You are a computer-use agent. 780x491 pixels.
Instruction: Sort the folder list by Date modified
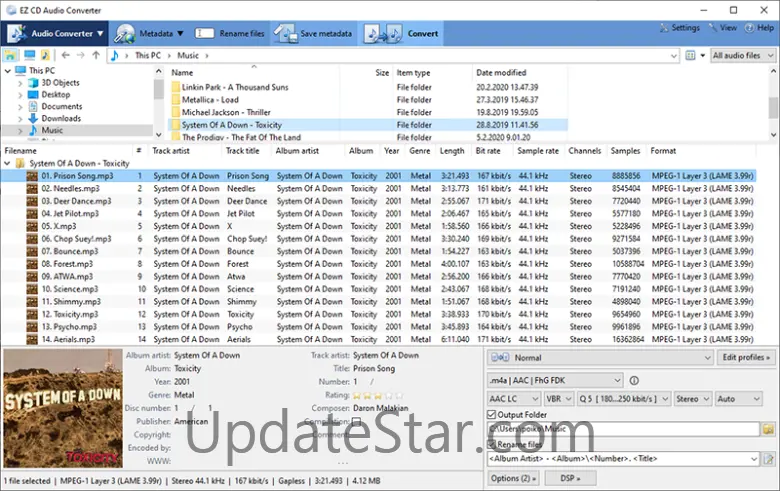point(501,73)
